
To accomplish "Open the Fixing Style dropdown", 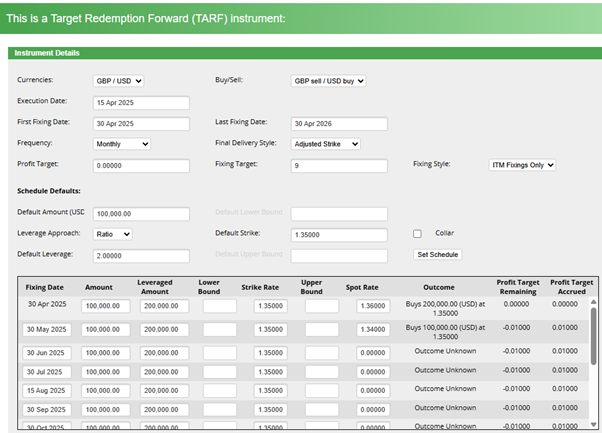I will [522, 165].
